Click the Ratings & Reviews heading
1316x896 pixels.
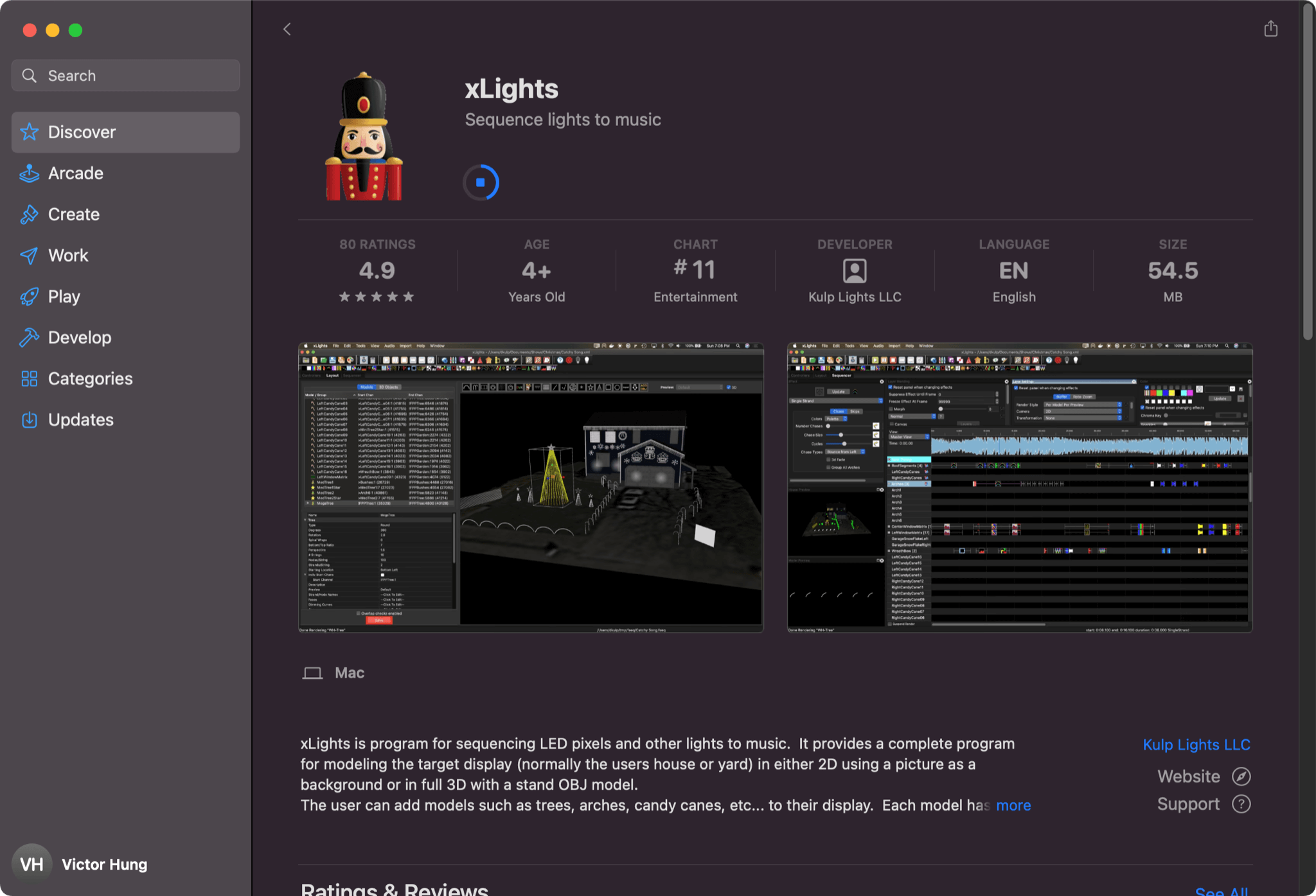(395, 889)
